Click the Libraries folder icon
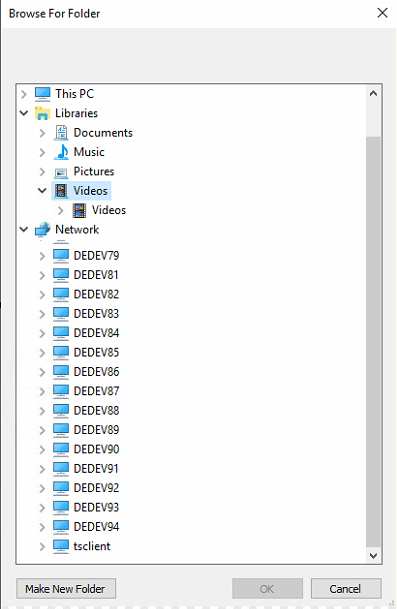The width and height of the screenshot is (397, 609). coord(42,113)
